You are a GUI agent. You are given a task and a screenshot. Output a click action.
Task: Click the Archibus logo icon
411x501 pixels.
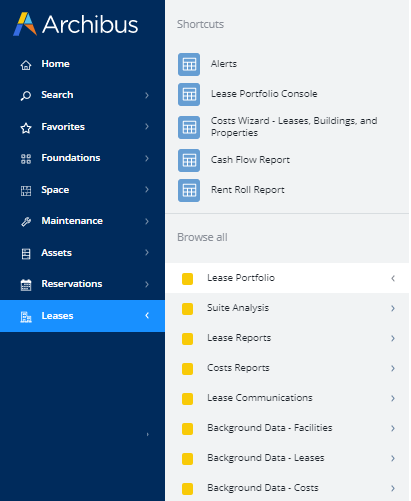[25, 24]
